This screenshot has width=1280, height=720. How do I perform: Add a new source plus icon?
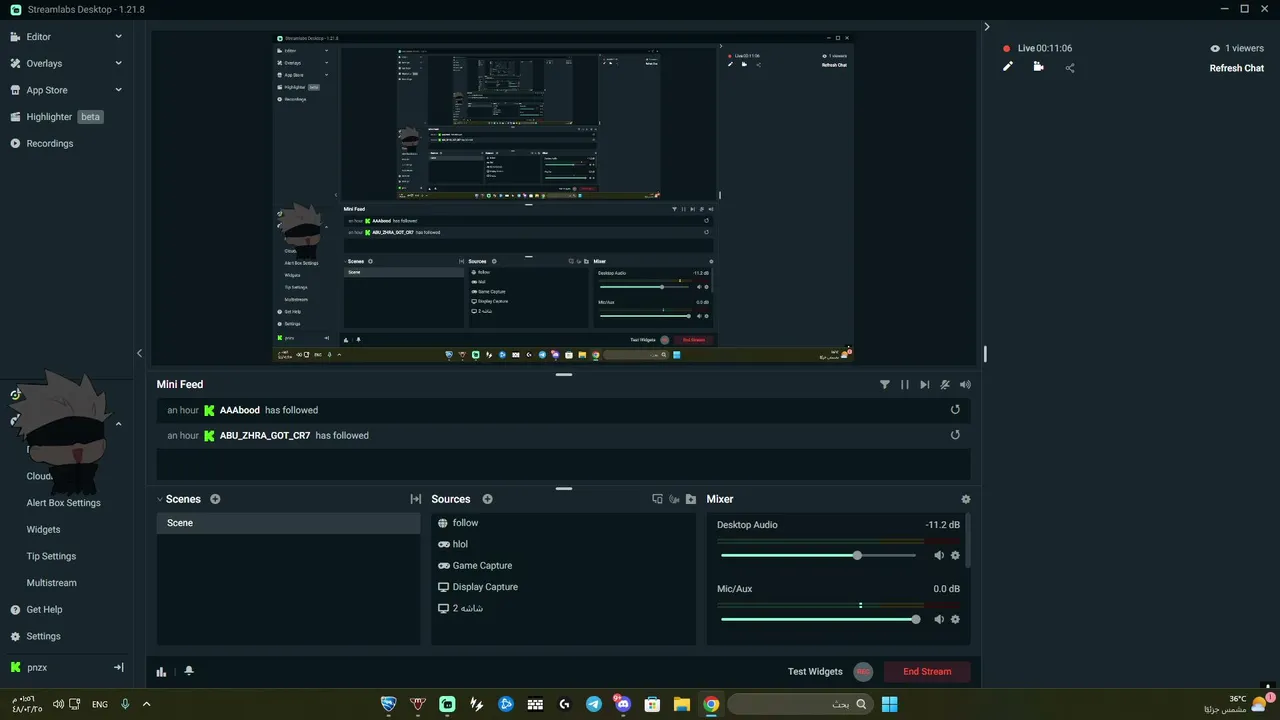click(488, 499)
